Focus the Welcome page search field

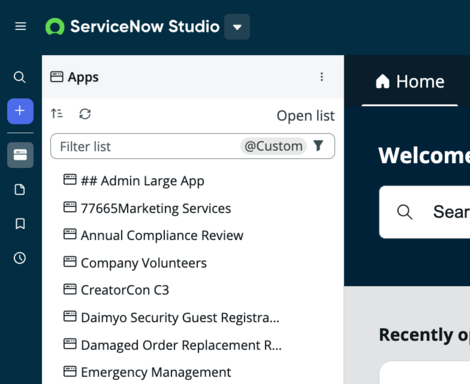pos(425,212)
